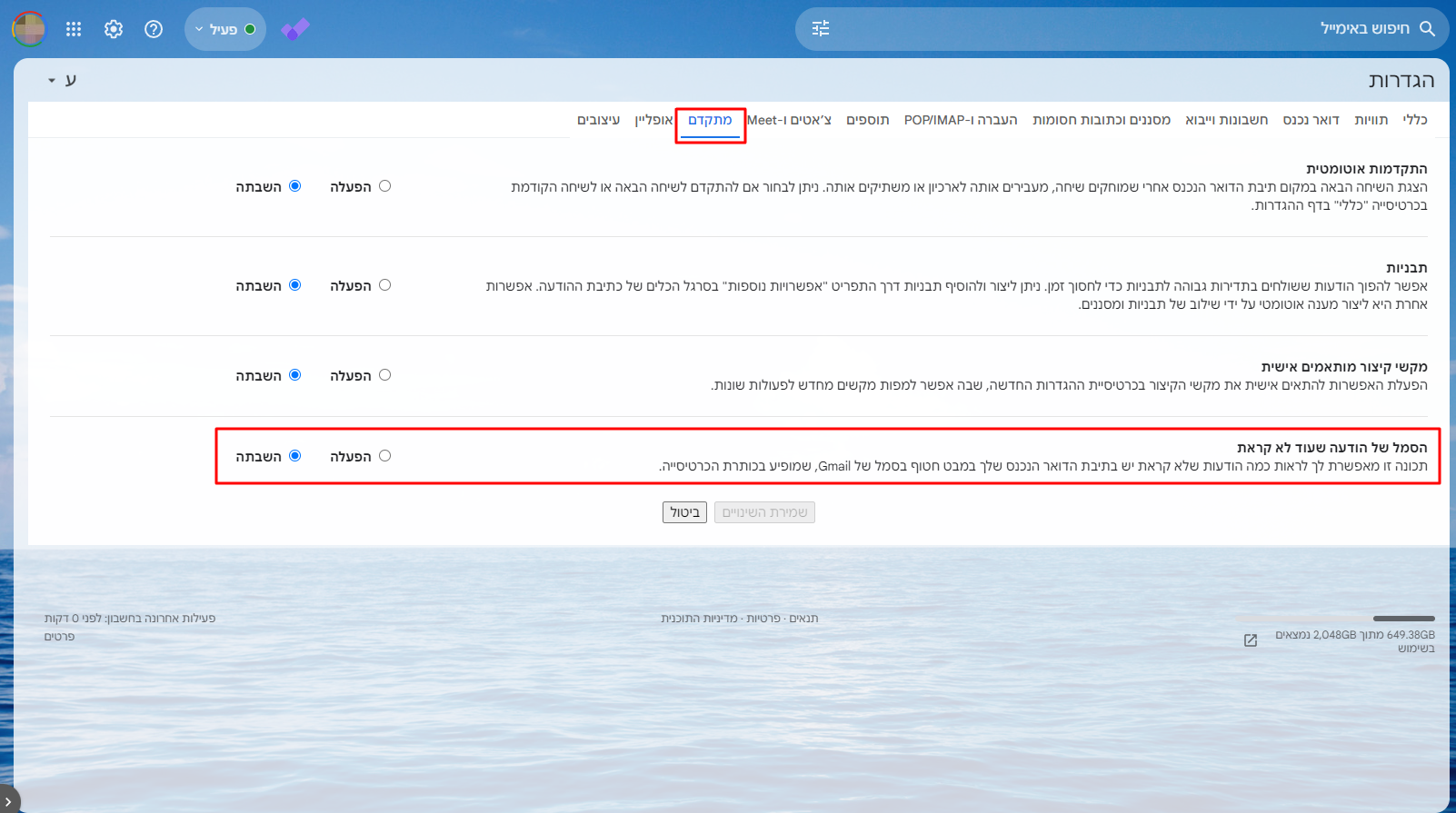Open the Offline (אופליין) tab

pyautogui.click(x=653, y=120)
